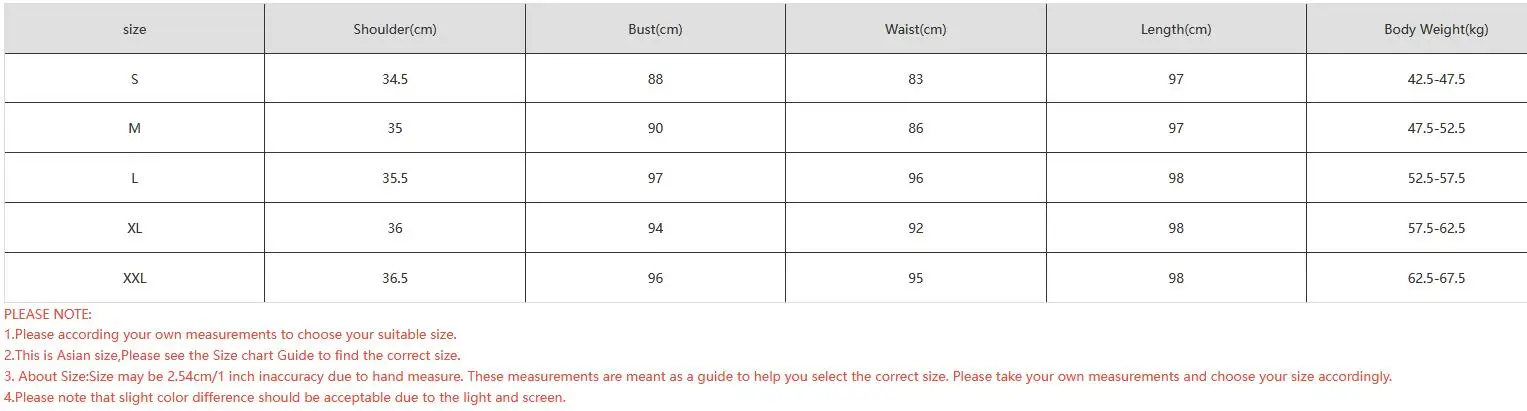
Task: Select the S size row label
Action: pyautogui.click(x=134, y=79)
